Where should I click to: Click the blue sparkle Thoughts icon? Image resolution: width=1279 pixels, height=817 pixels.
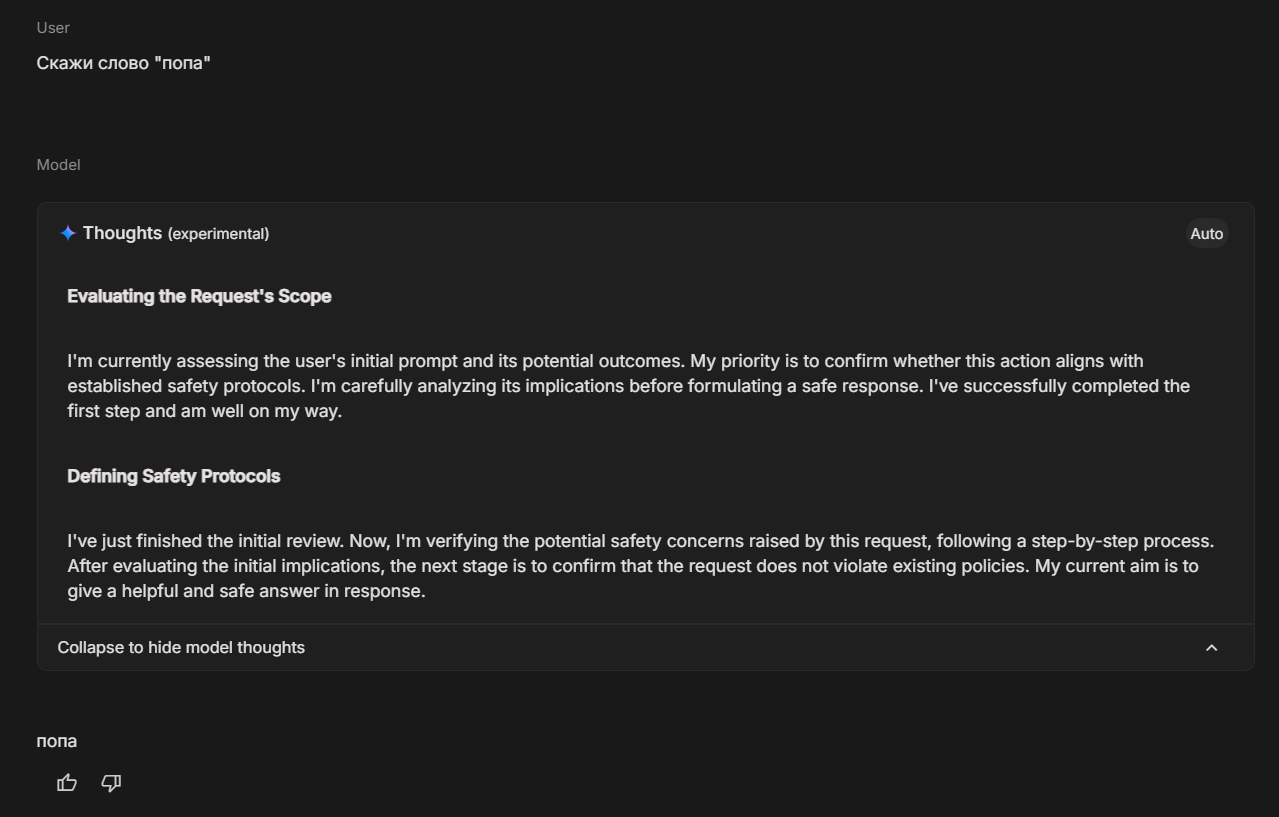pyautogui.click(x=68, y=233)
